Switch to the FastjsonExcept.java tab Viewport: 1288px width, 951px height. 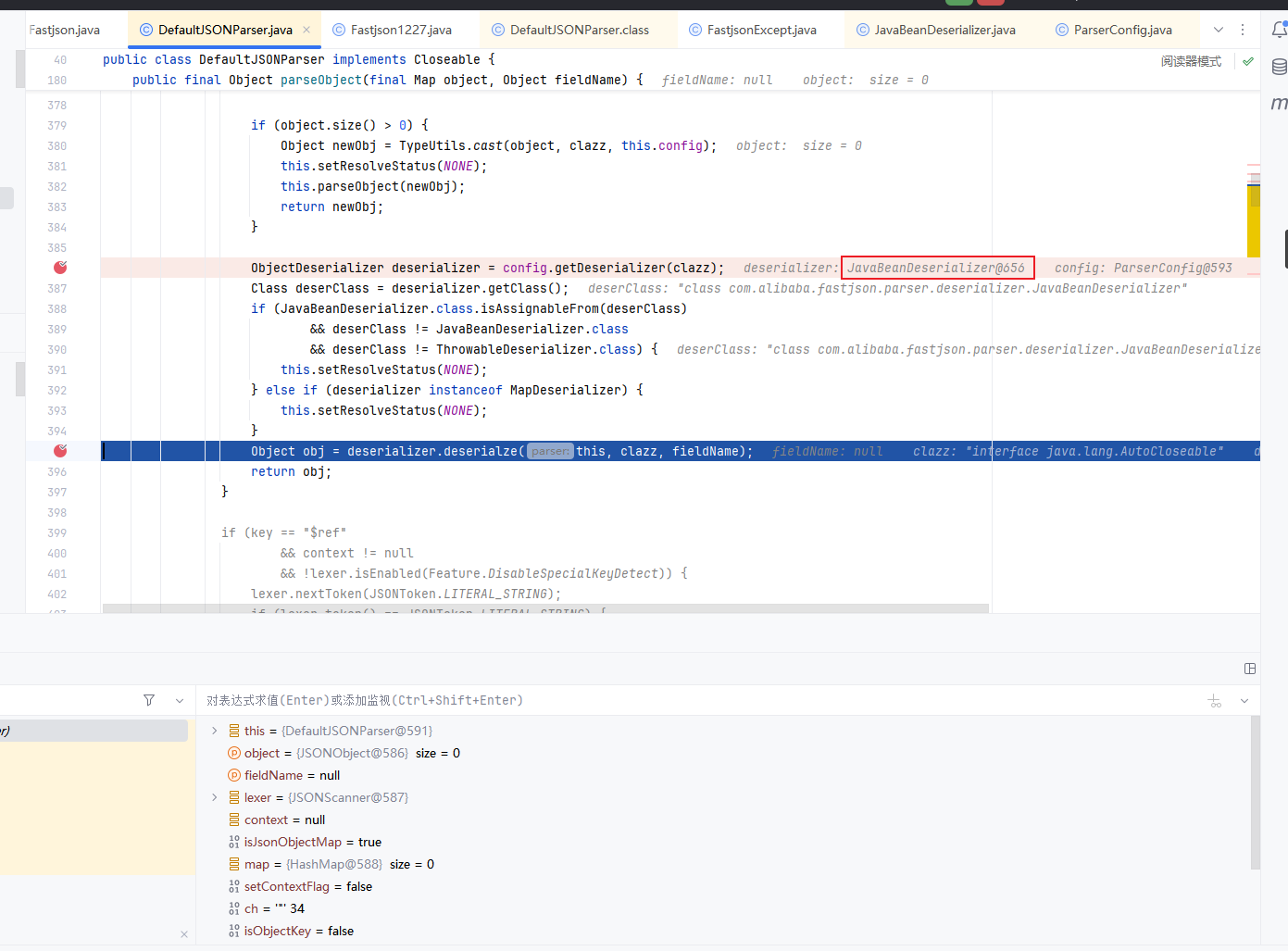761,30
